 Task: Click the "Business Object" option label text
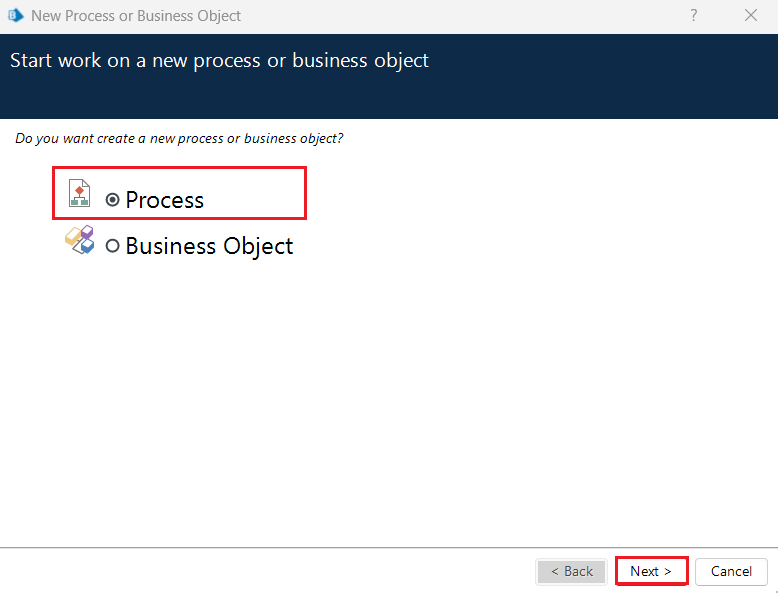[209, 246]
